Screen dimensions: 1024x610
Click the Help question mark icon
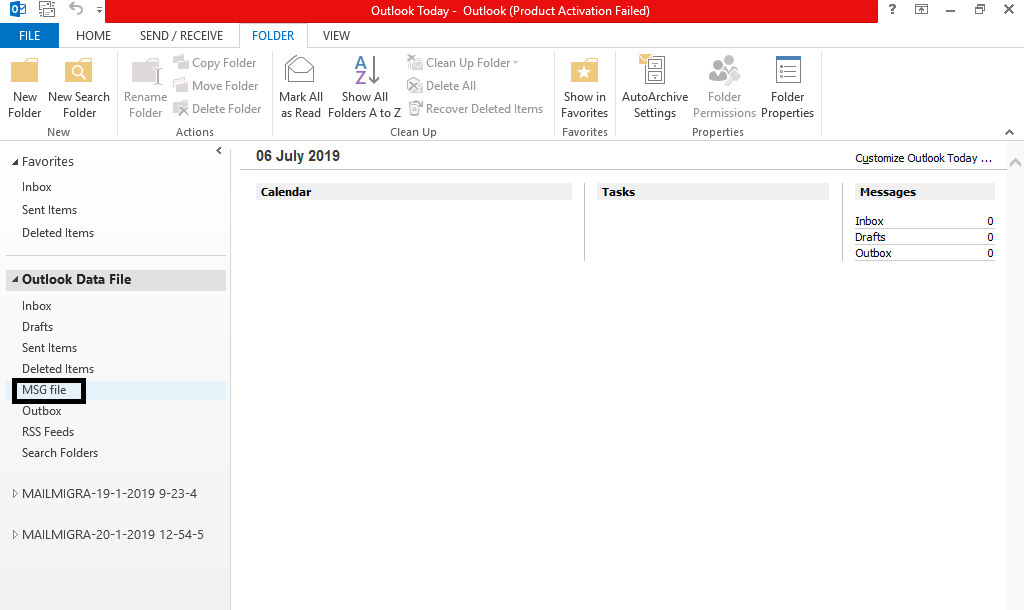(892, 9)
